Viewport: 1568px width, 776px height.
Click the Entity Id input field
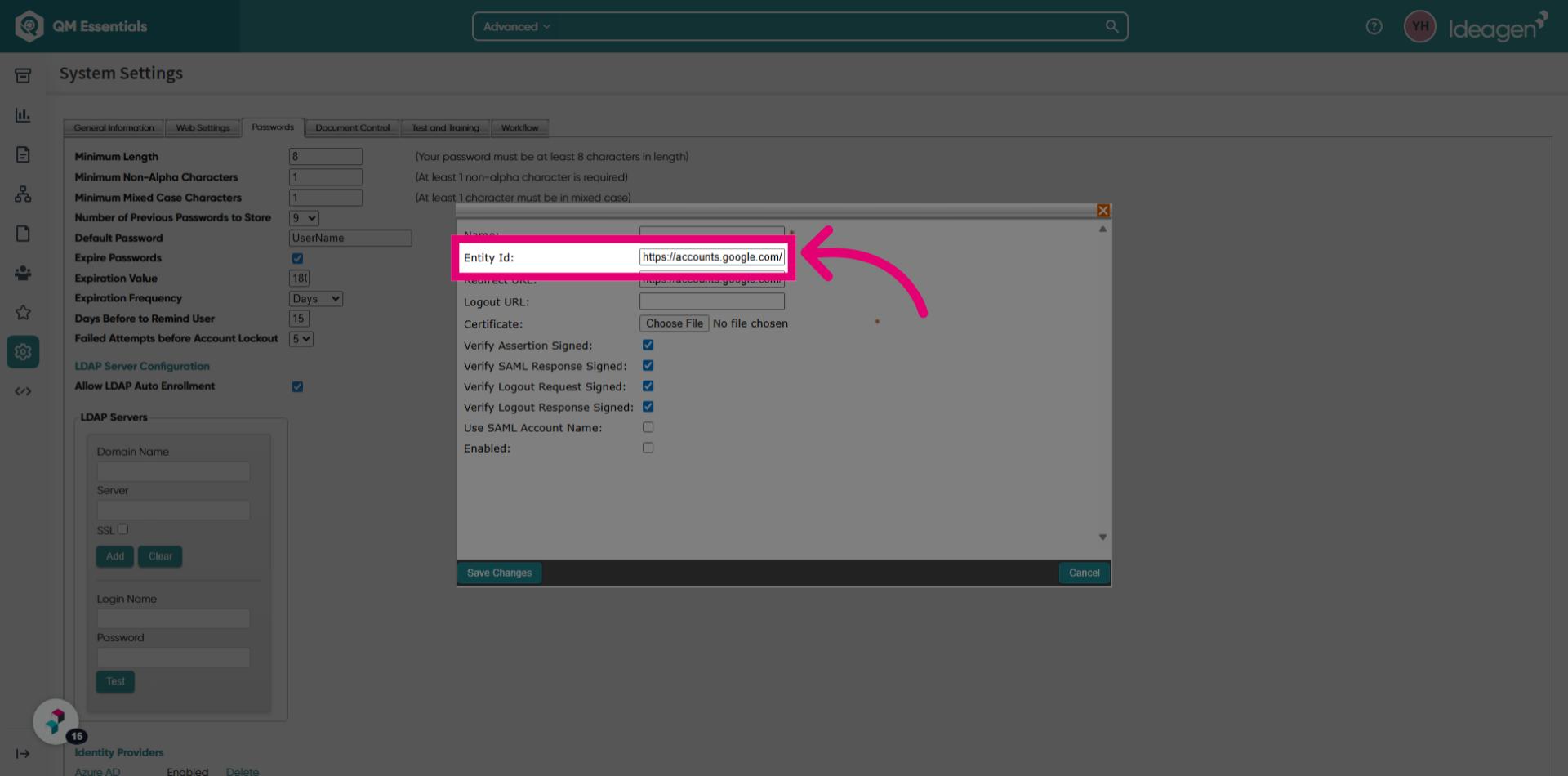click(x=712, y=257)
